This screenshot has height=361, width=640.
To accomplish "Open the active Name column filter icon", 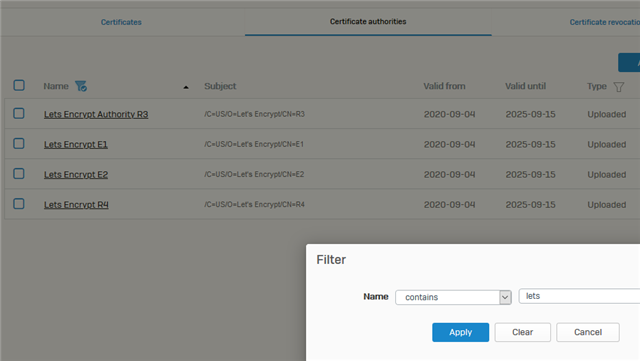I will coord(81,86).
